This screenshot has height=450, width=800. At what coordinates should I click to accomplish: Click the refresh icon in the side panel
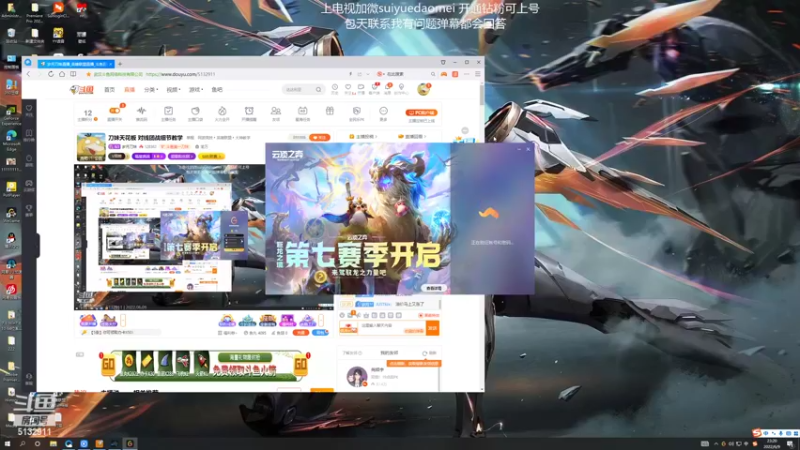coord(424,353)
